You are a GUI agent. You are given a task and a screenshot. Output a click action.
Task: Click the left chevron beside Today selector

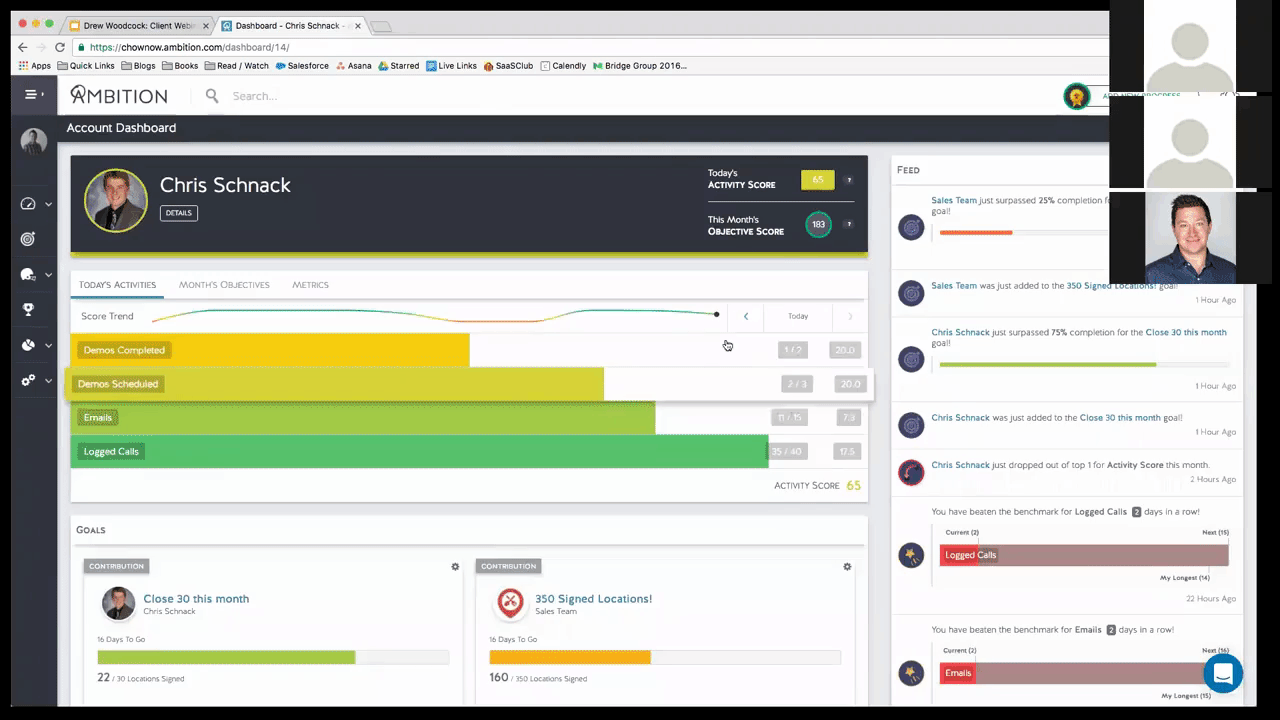click(745, 316)
